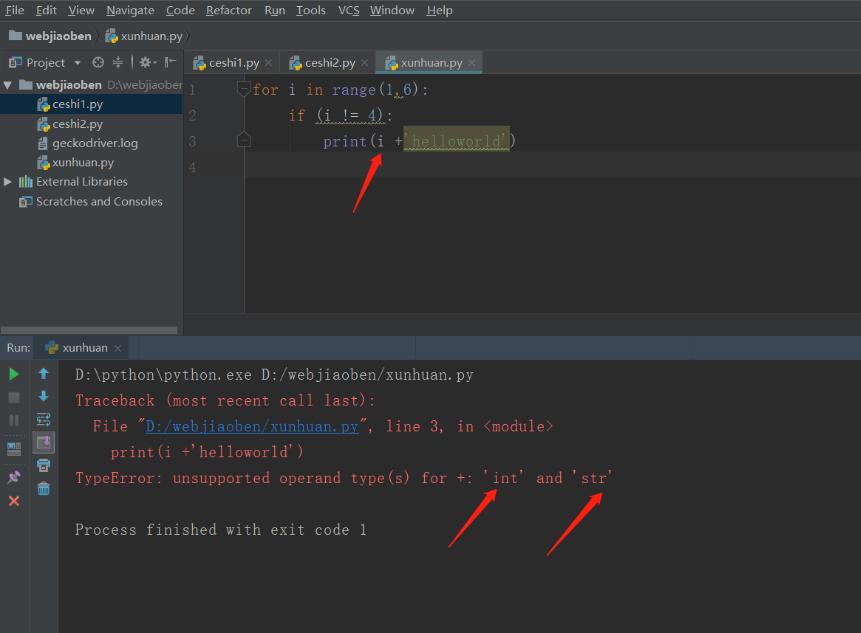Expand the External Libraries node
Image resolution: width=861 pixels, height=633 pixels.
[x=6, y=181]
